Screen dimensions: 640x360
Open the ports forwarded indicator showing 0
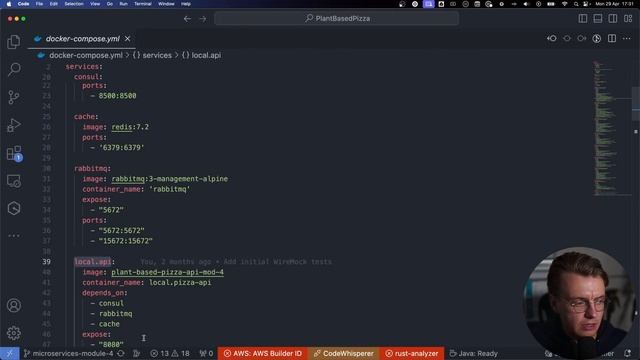tap(206, 353)
